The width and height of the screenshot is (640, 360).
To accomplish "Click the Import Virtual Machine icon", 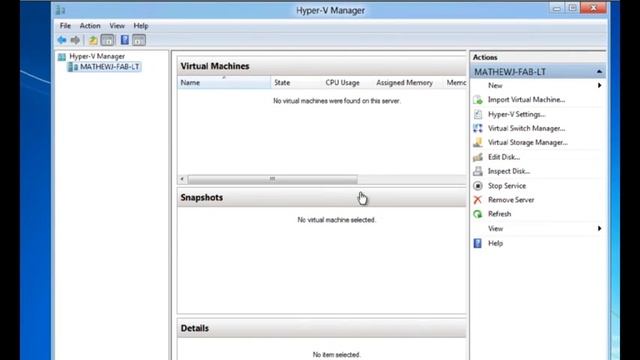I will coord(478,100).
